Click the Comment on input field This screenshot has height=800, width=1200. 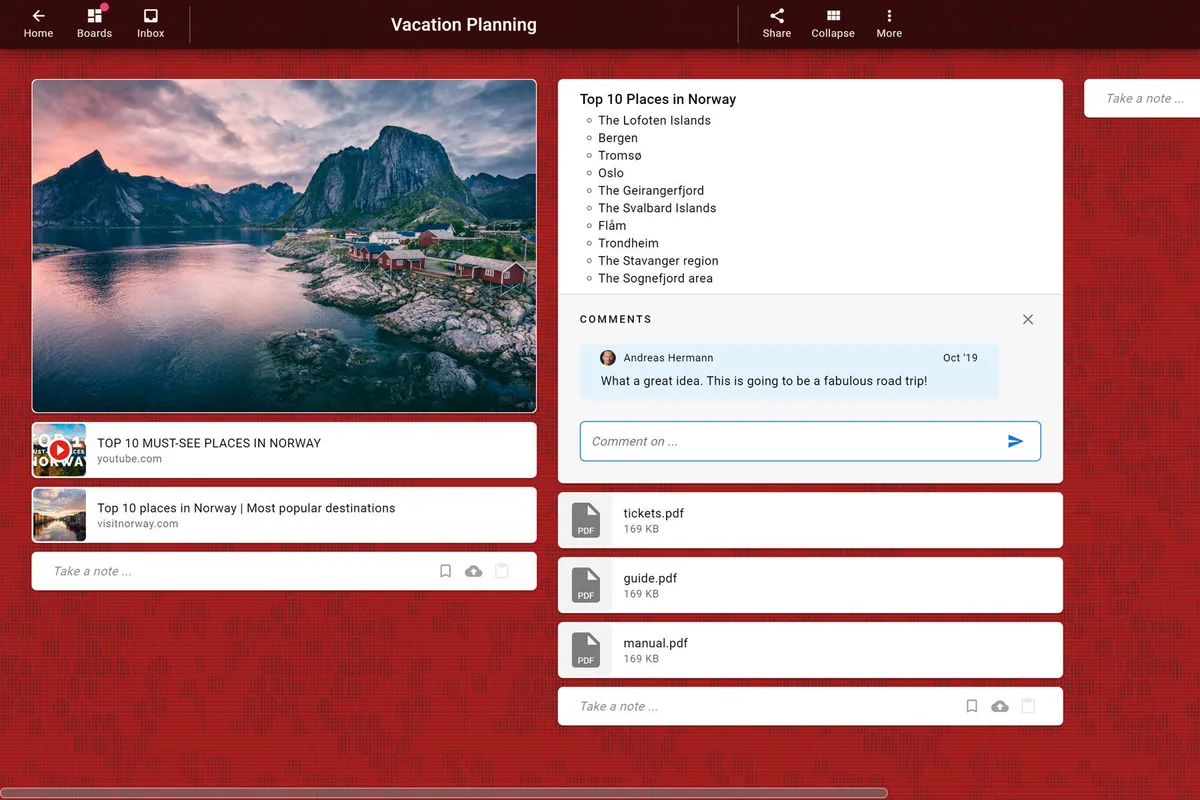(x=790, y=441)
